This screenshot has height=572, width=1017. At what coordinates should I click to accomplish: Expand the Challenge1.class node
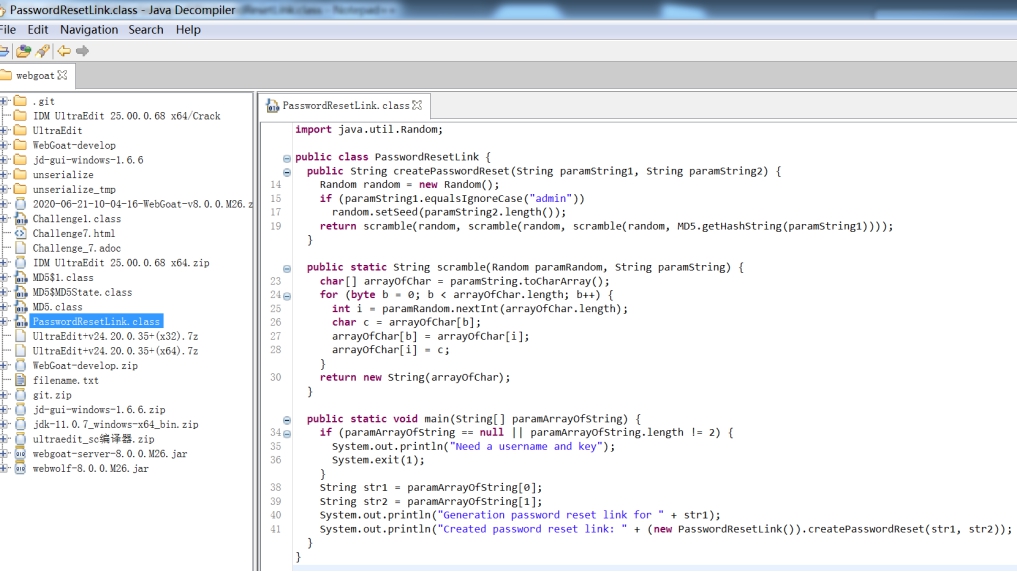pyautogui.click(x=5, y=219)
